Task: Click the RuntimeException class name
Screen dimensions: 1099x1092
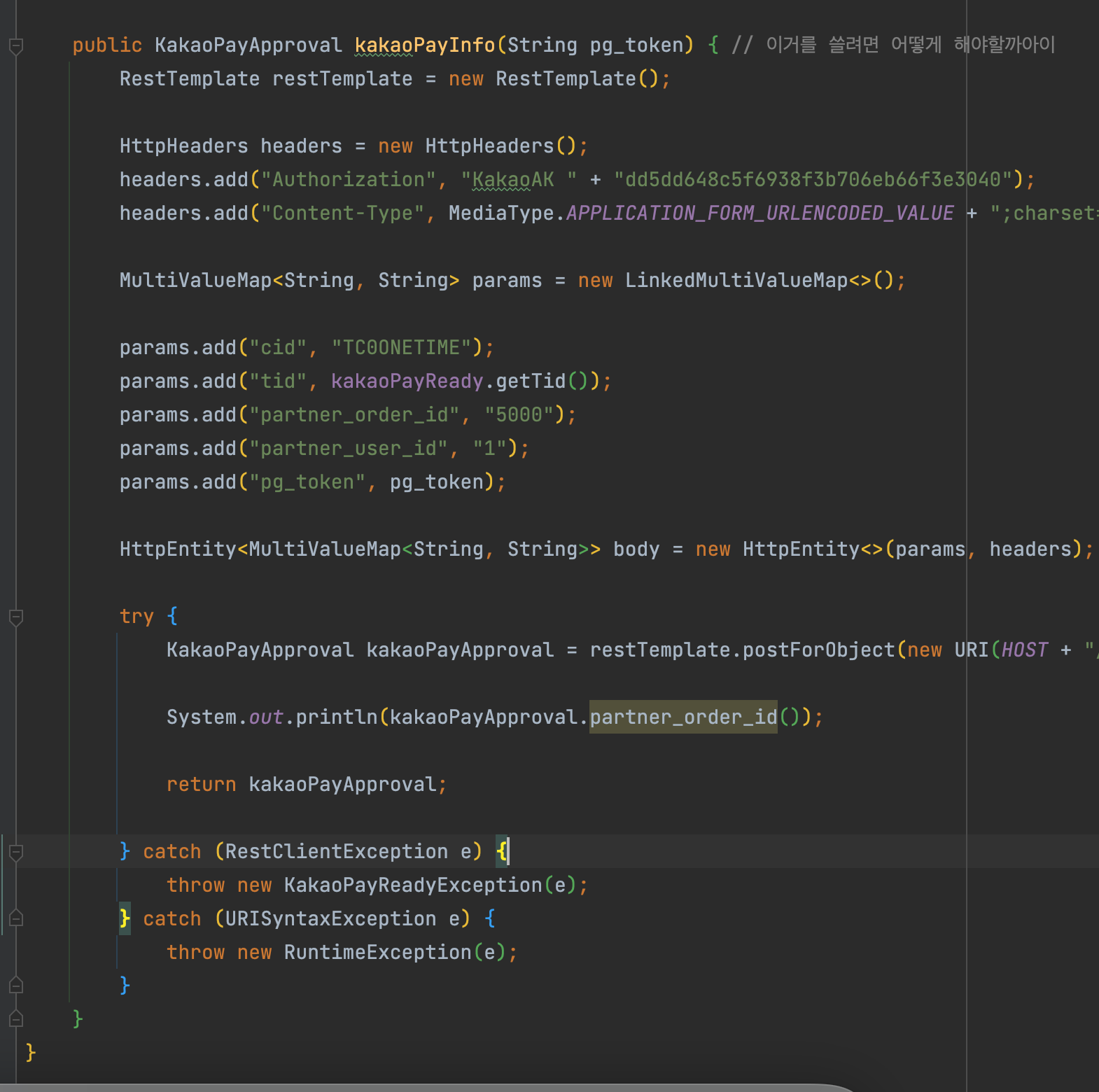Action: [x=378, y=952]
